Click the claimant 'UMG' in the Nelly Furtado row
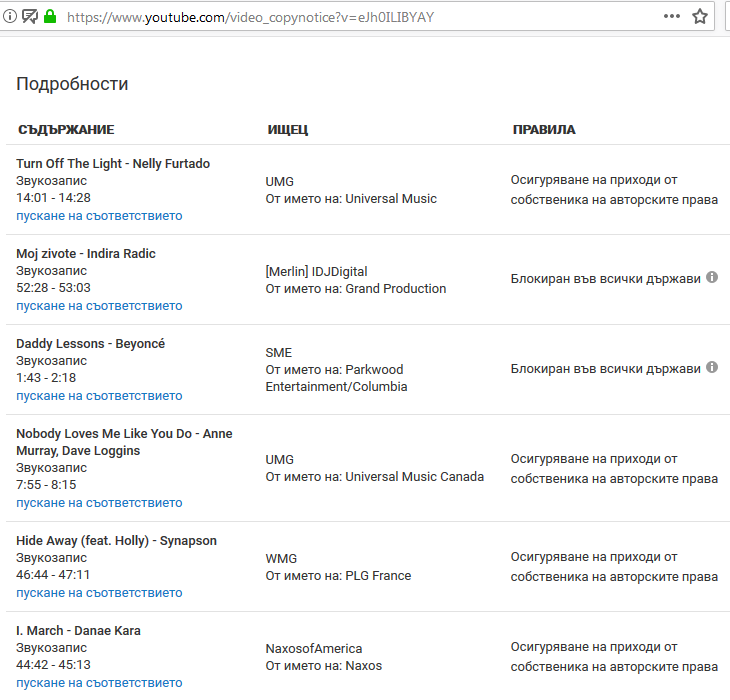The image size is (730, 700). point(279,182)
